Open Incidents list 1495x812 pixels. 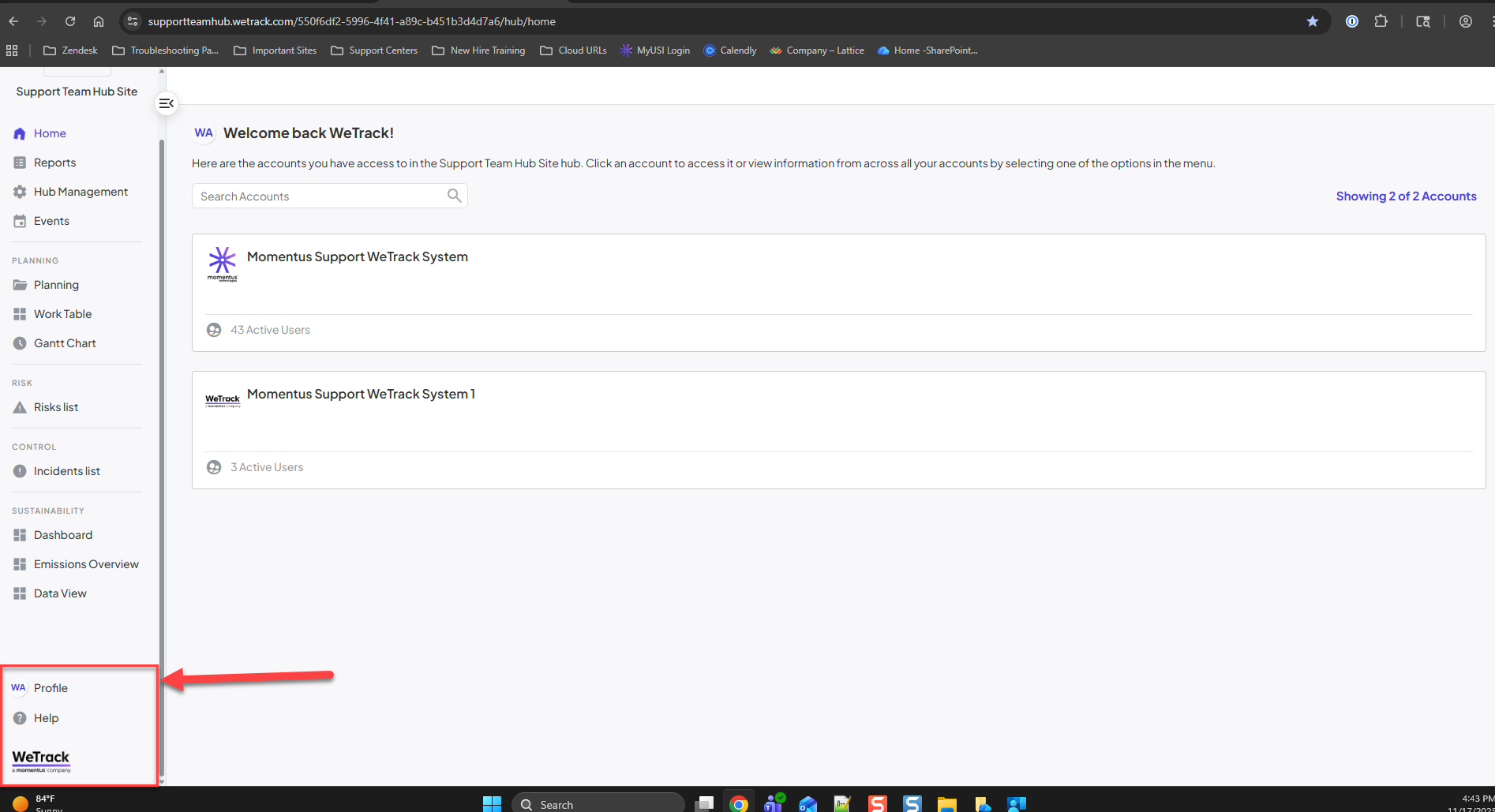coord(67,471)
